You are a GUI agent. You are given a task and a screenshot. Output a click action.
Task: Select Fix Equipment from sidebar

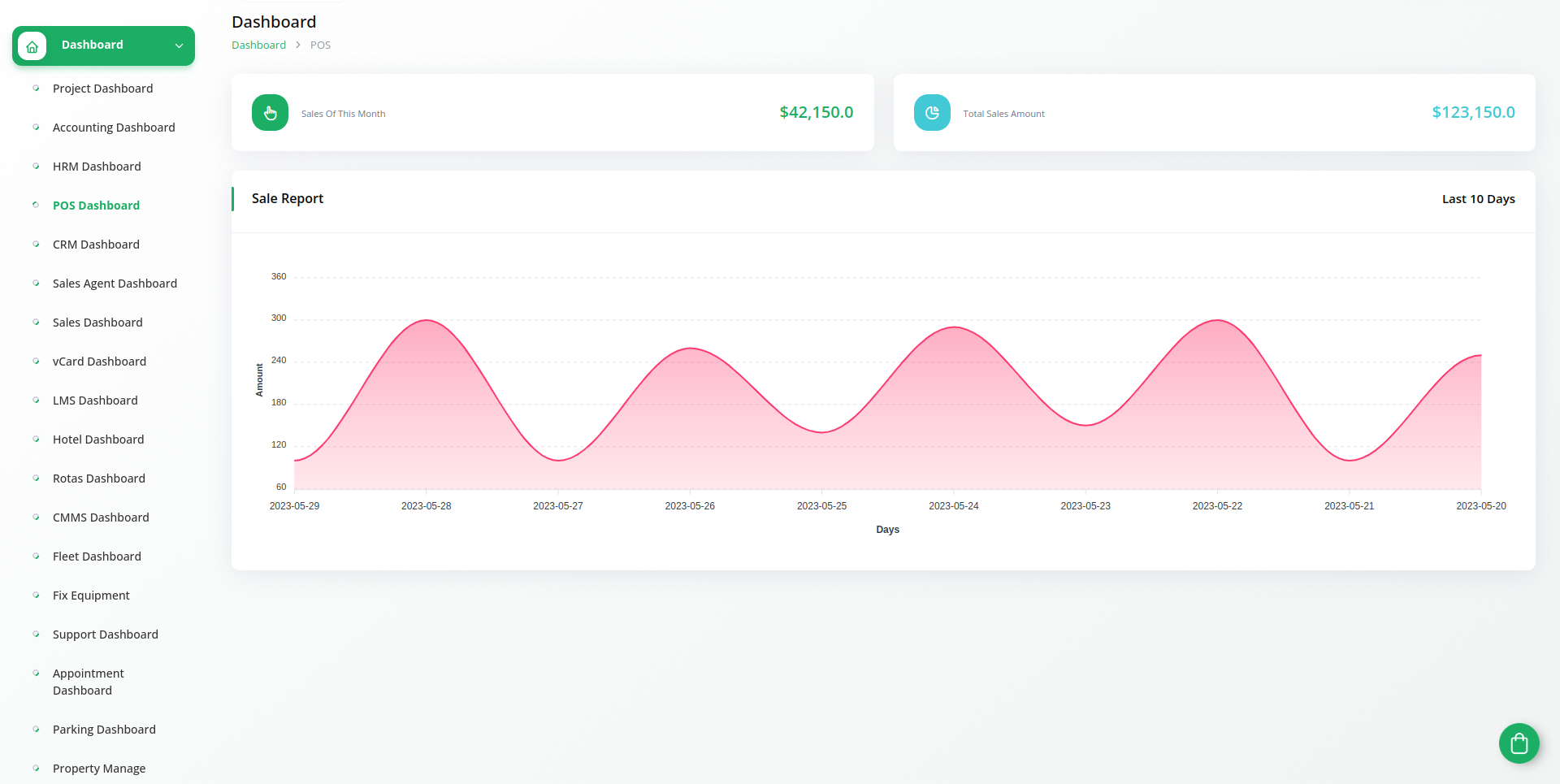(91, 596)
